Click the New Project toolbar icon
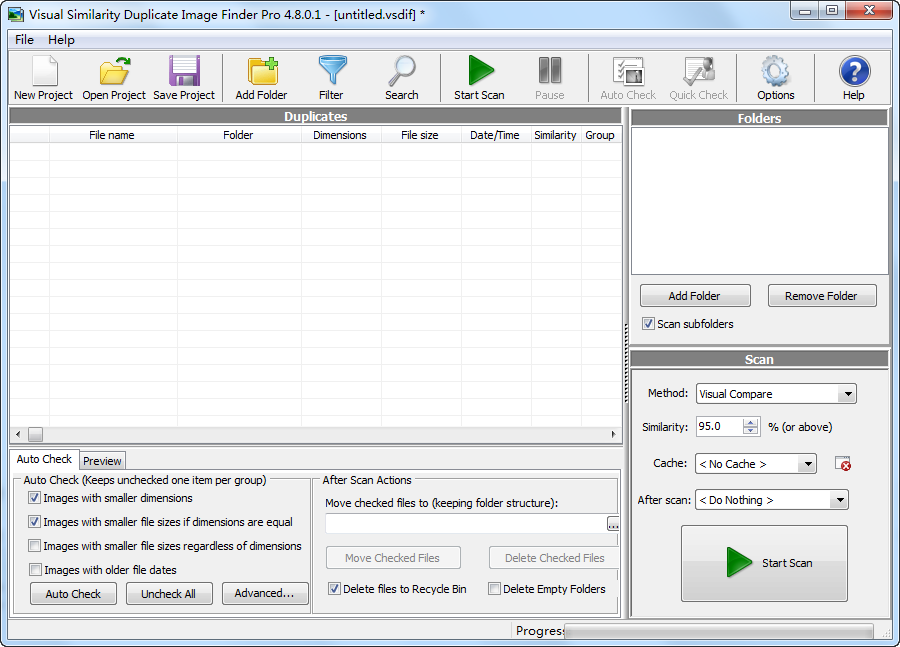900x647 pixels. click(44, 72)
